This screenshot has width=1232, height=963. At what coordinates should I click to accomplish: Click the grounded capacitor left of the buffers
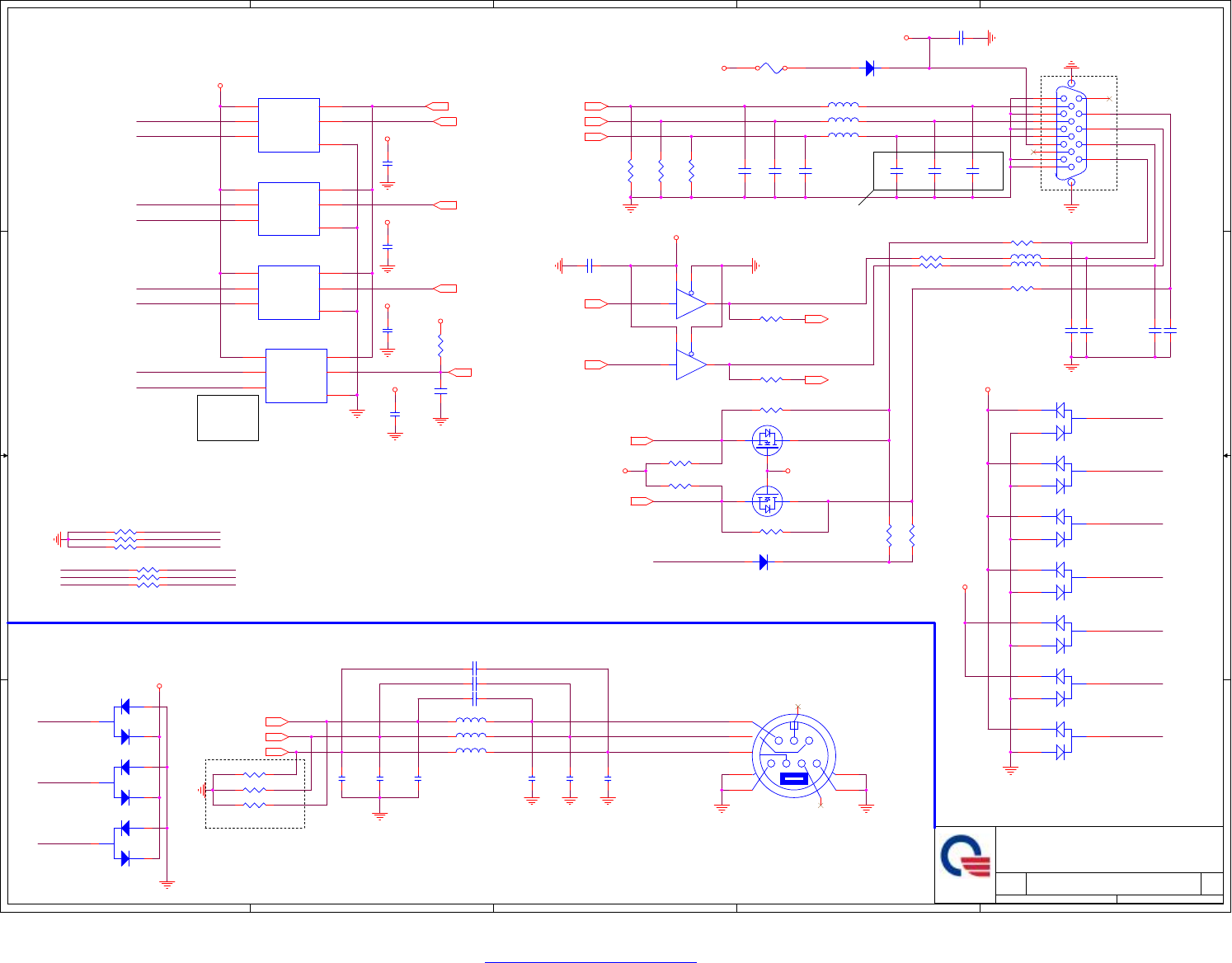click(589, 265)
